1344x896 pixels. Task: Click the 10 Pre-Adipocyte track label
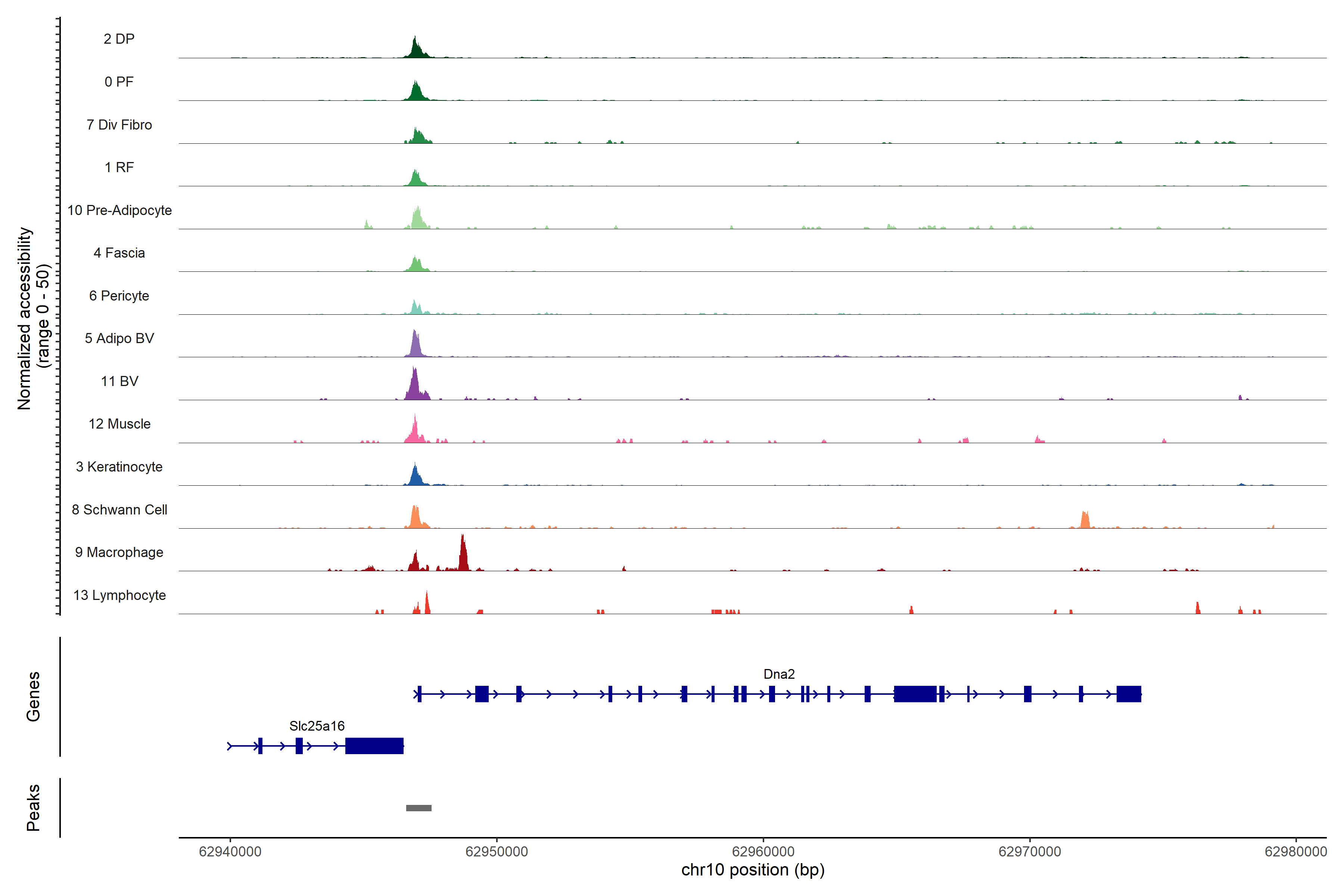pos(119,210)
